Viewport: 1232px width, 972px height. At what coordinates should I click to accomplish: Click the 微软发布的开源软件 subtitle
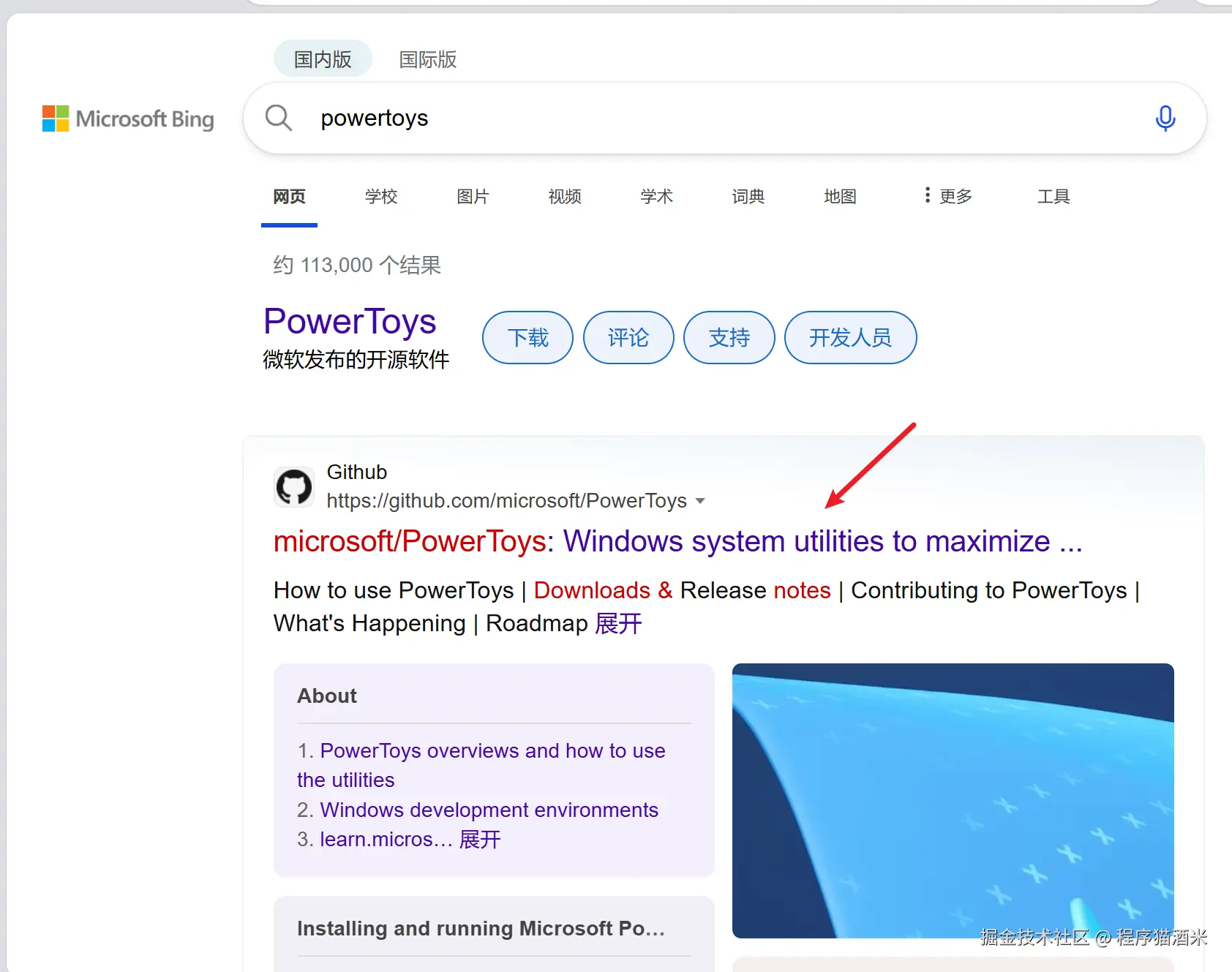click(356, 360)
